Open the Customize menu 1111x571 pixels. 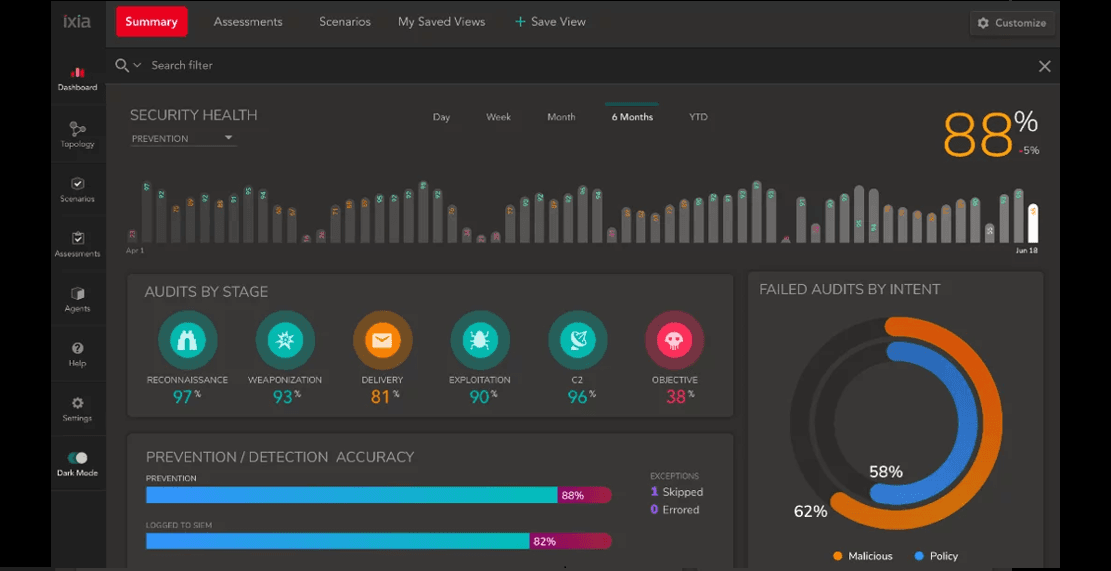tap(1012, 23)
